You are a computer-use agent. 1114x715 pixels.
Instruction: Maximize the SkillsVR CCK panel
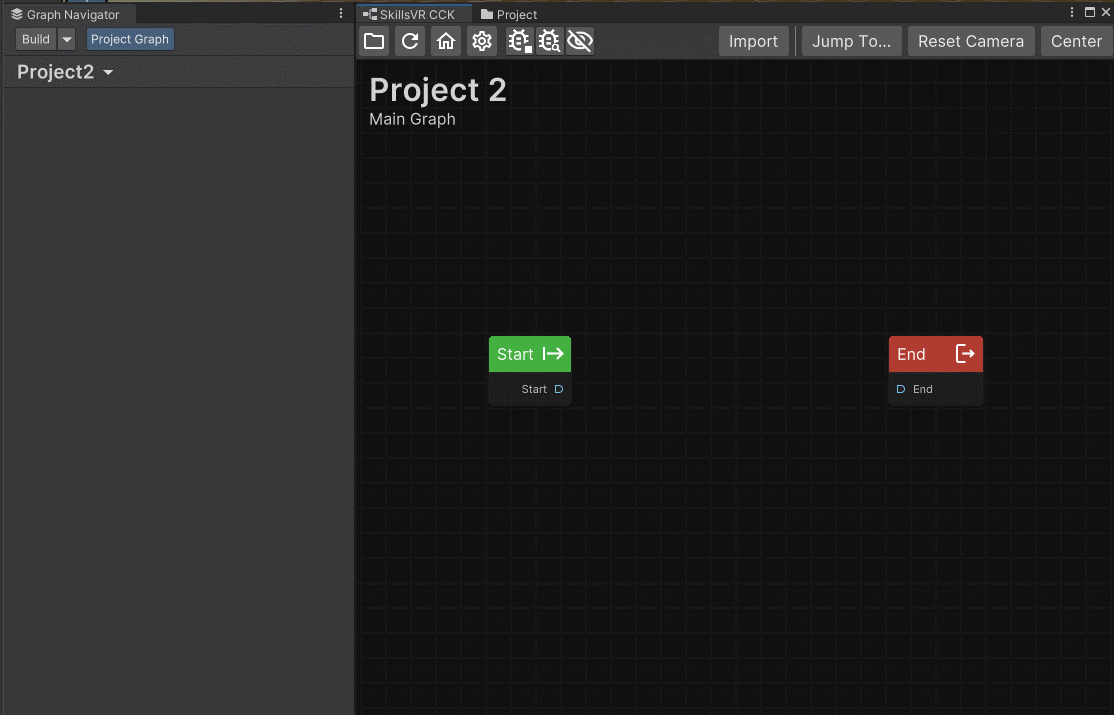point(1090,12)
